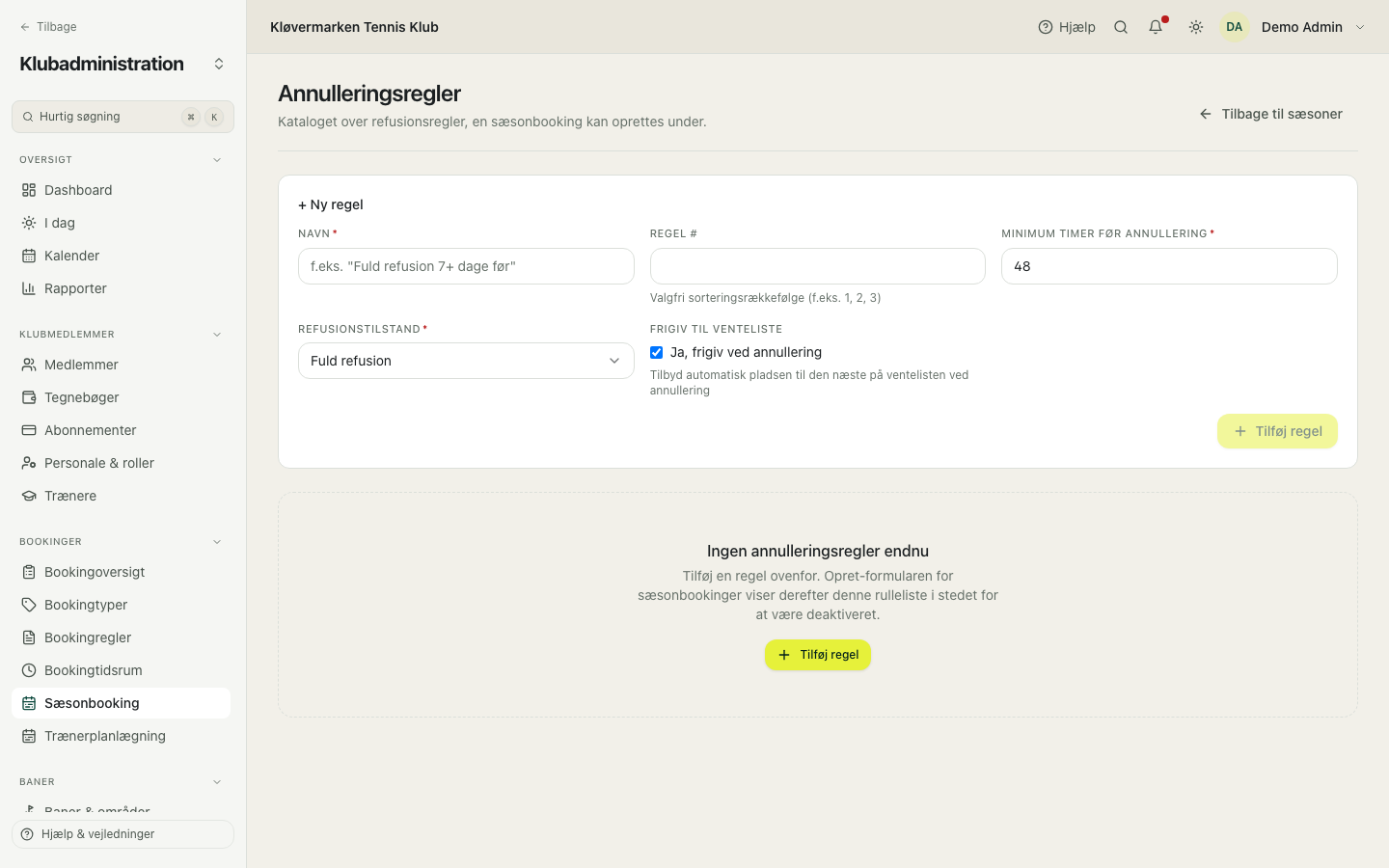The height and width of the screenshot is (868, 1389).
Task: Open Hjælp & vejledninger at sidebar bottom
Action: [123, 834]
